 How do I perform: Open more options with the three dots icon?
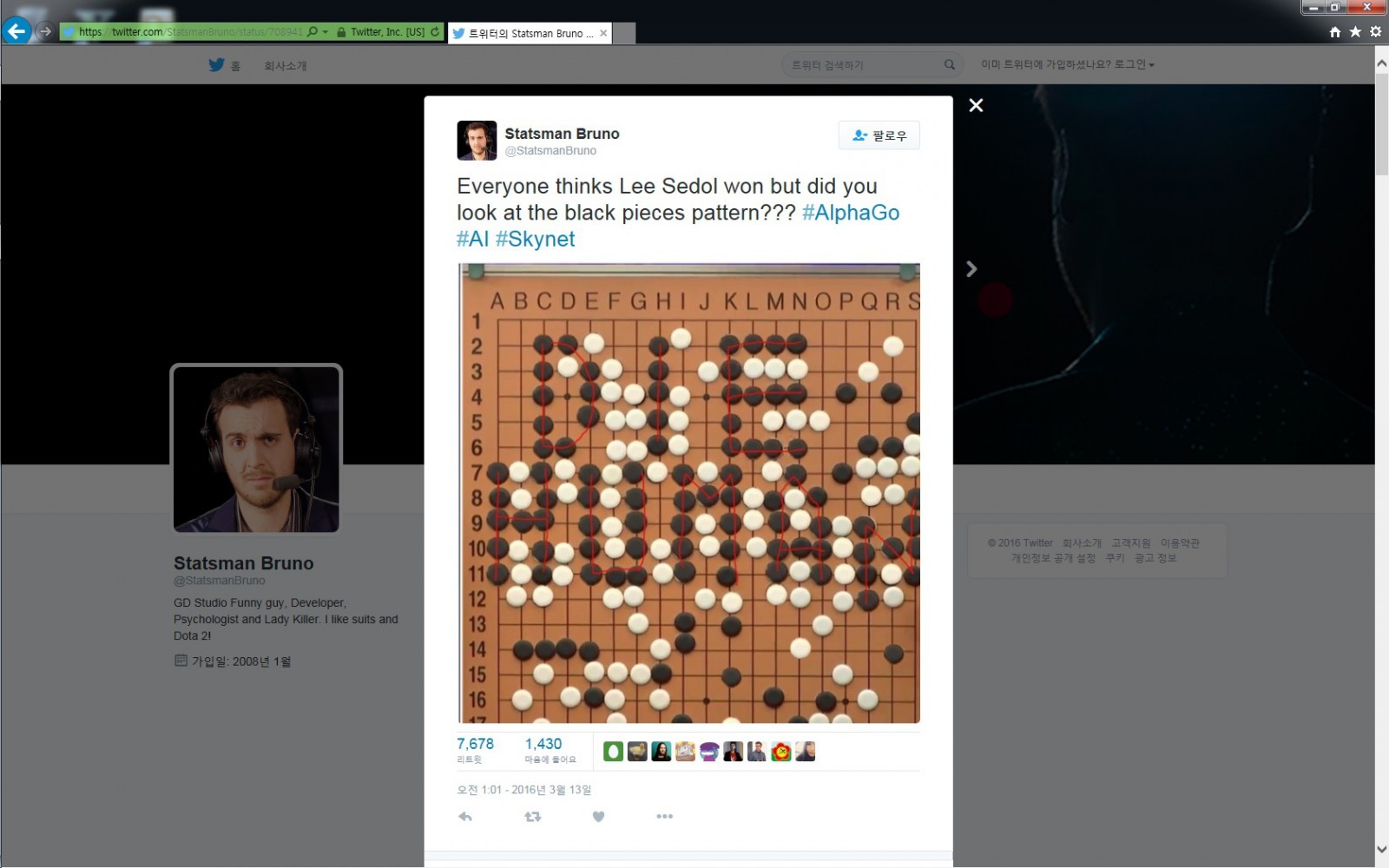point(664,817)
